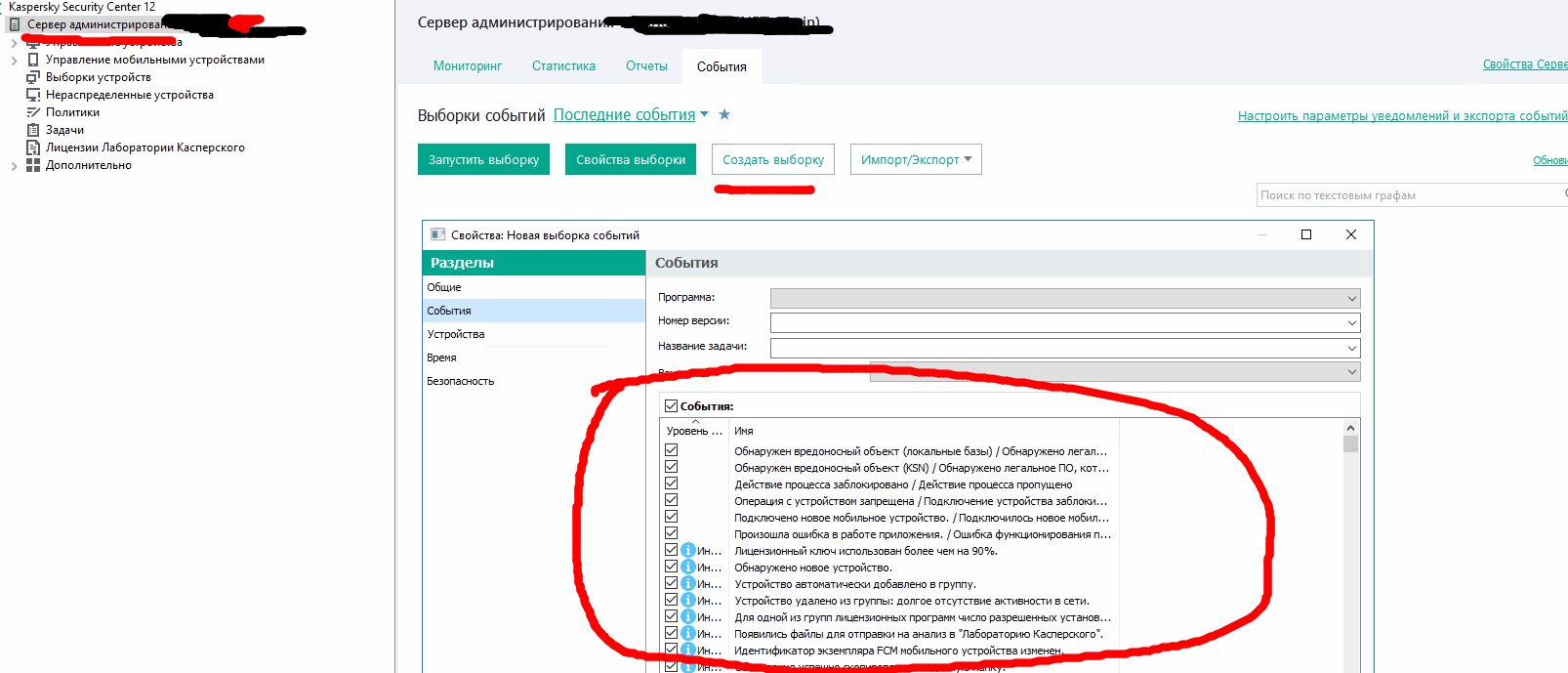Select Политики in the tree
Viewport: 1568px width, 673px height.
(x=72, y=112)
